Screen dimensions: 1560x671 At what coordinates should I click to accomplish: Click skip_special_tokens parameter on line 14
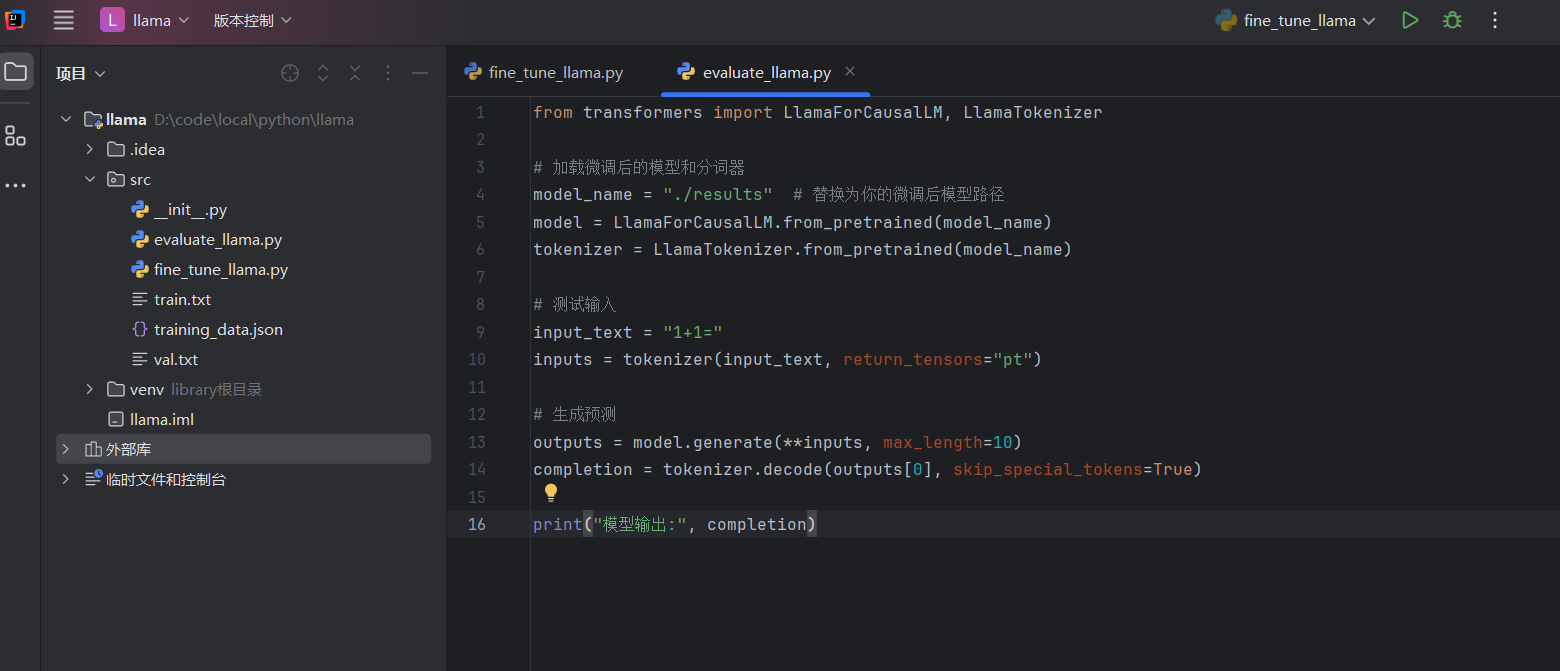[1048, 469]
